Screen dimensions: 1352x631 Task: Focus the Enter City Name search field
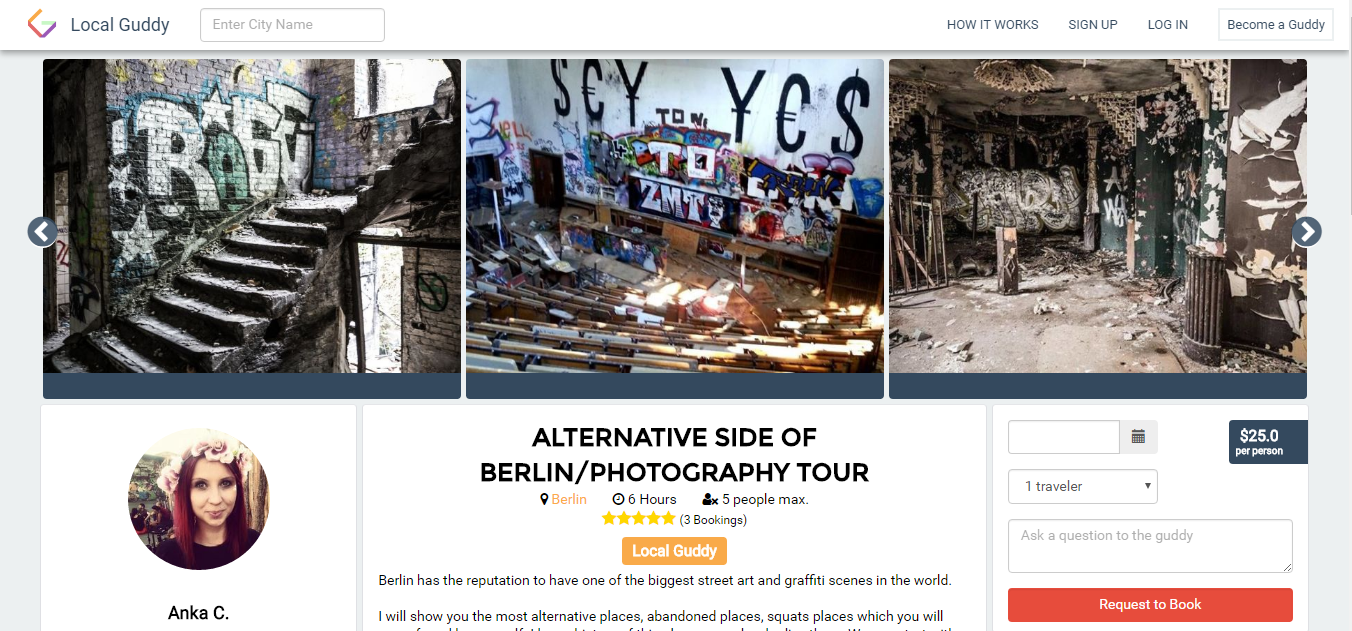(292, 25)
